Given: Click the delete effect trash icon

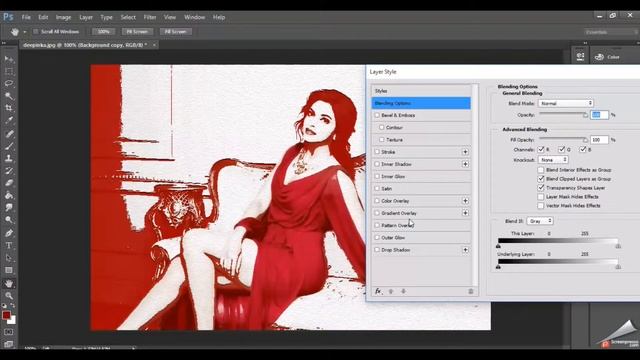Looking at the screenshot, I should (471, 291).
